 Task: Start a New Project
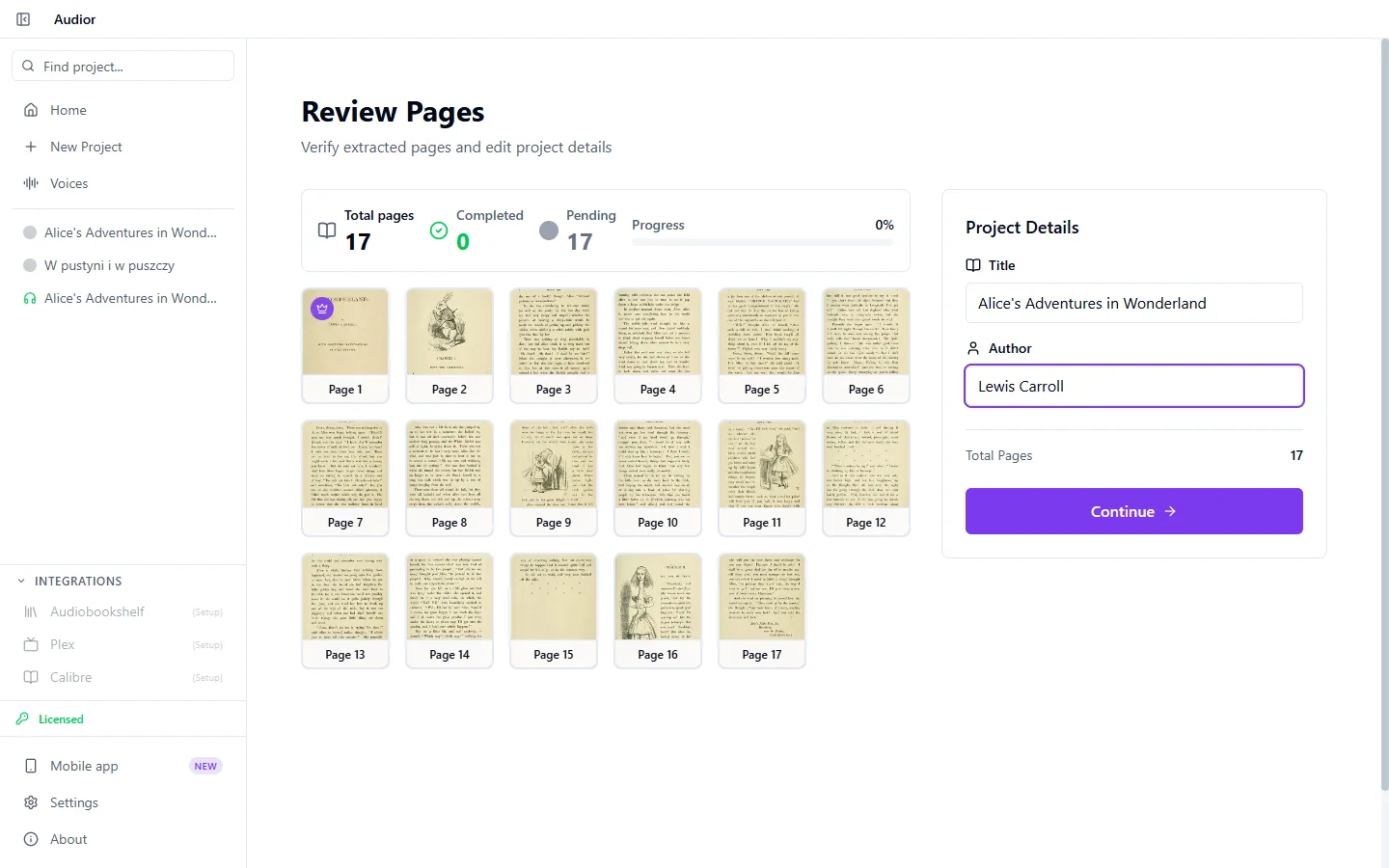[123, 147]
